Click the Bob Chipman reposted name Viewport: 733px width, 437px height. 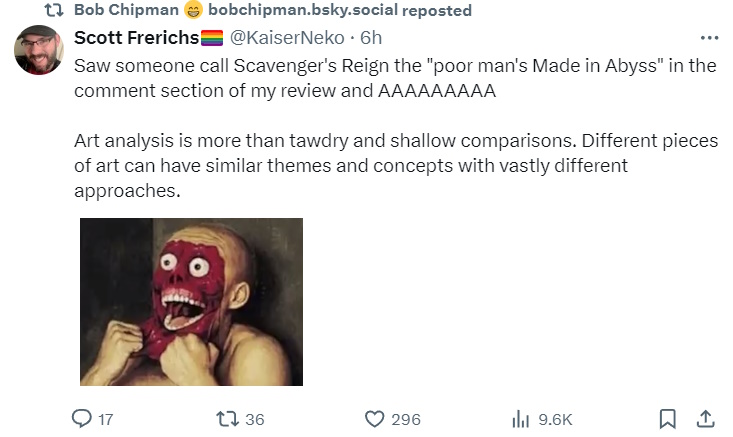click(126, 10)
